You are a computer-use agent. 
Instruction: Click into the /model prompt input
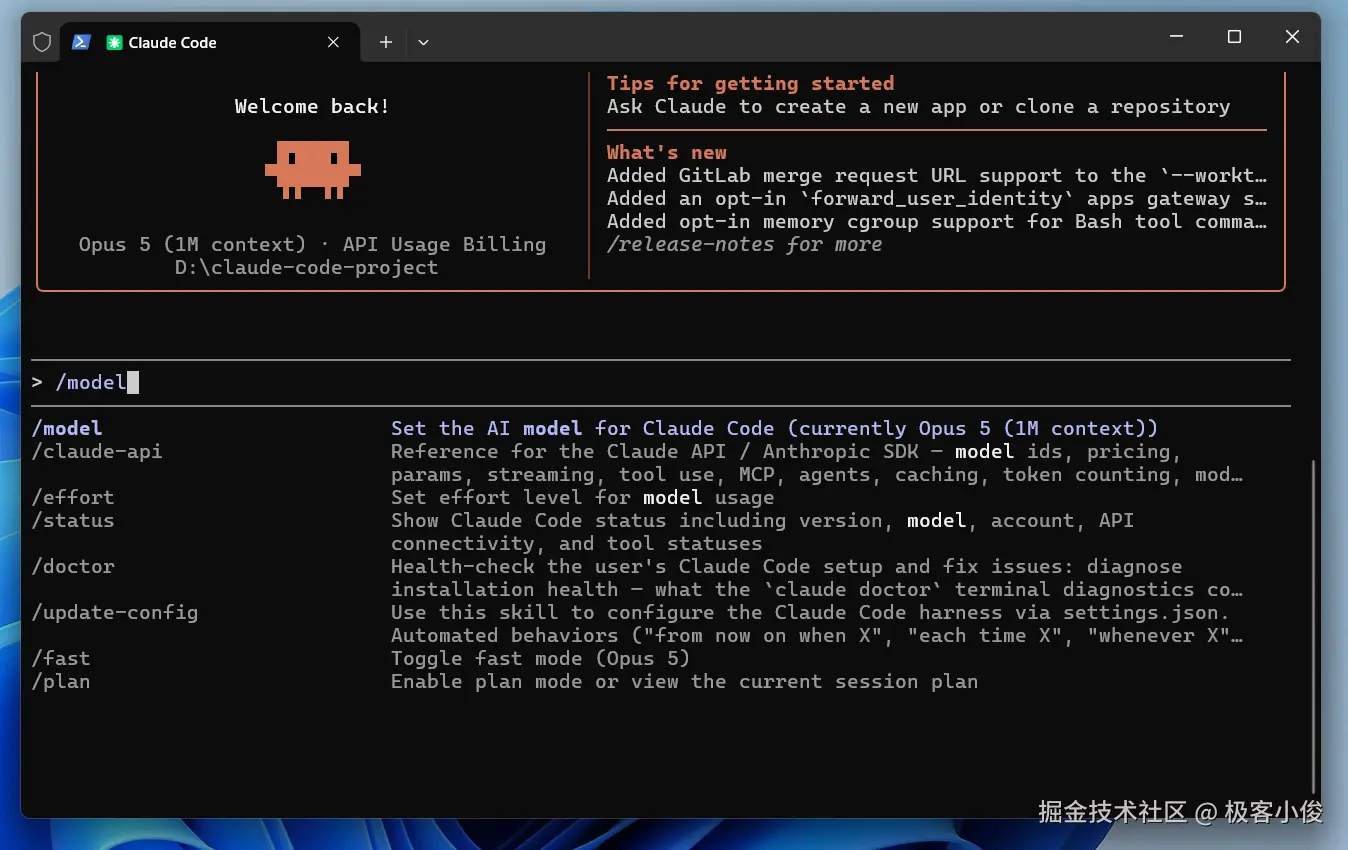coord(660,382)
